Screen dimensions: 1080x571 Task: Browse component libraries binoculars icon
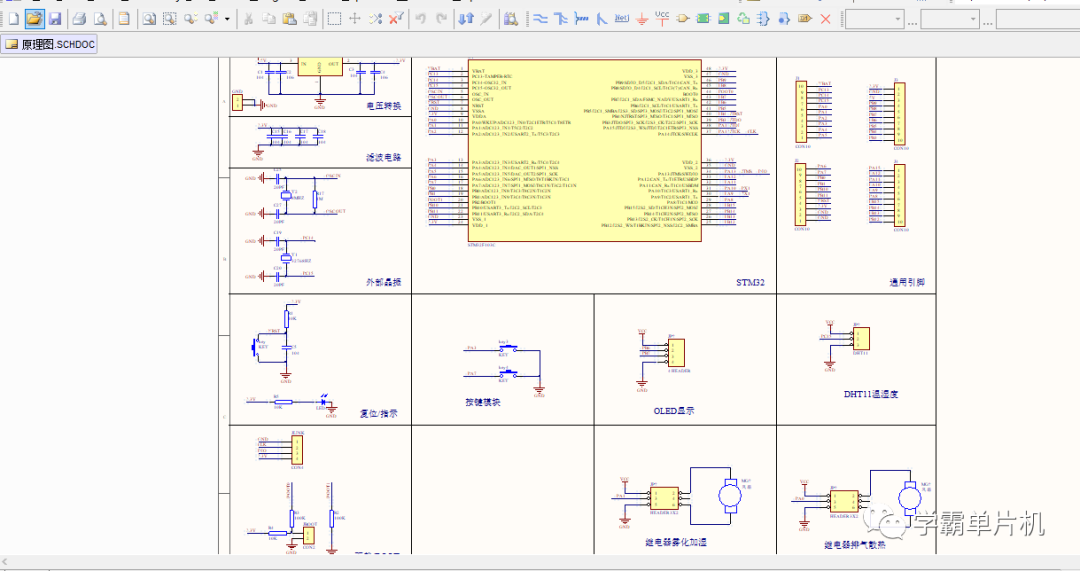click(x=510, y=19)
